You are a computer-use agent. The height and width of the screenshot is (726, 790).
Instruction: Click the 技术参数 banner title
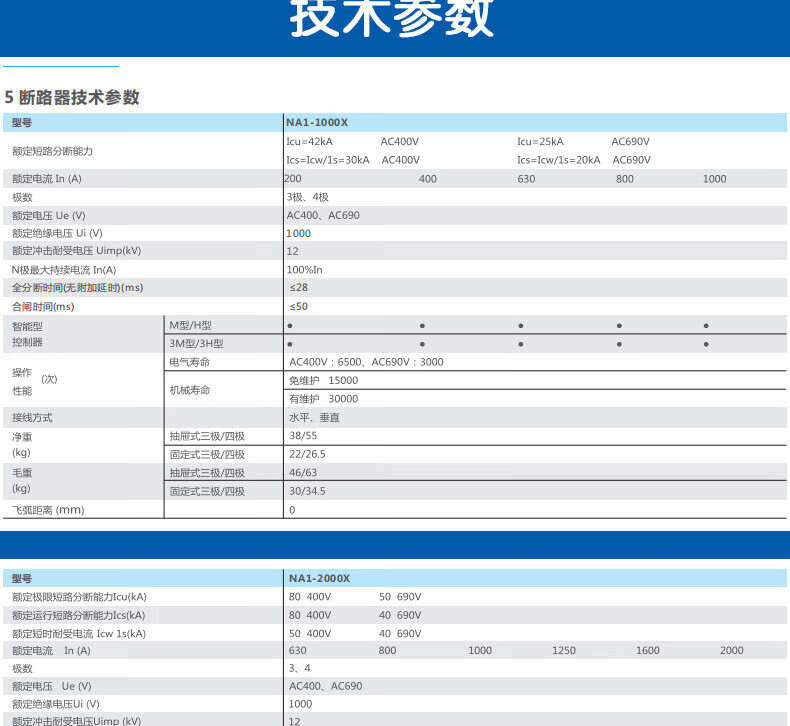click(x=393, y=20)
